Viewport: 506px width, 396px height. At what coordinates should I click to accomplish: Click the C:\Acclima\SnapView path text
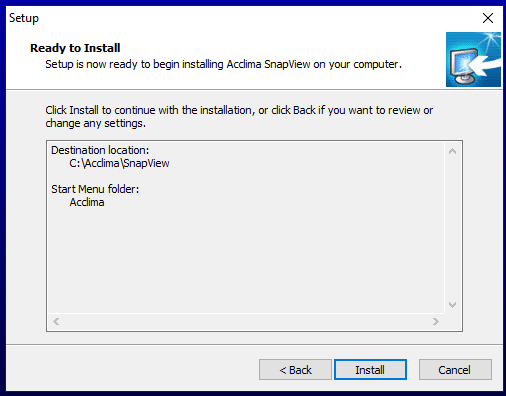click(119, 163)
